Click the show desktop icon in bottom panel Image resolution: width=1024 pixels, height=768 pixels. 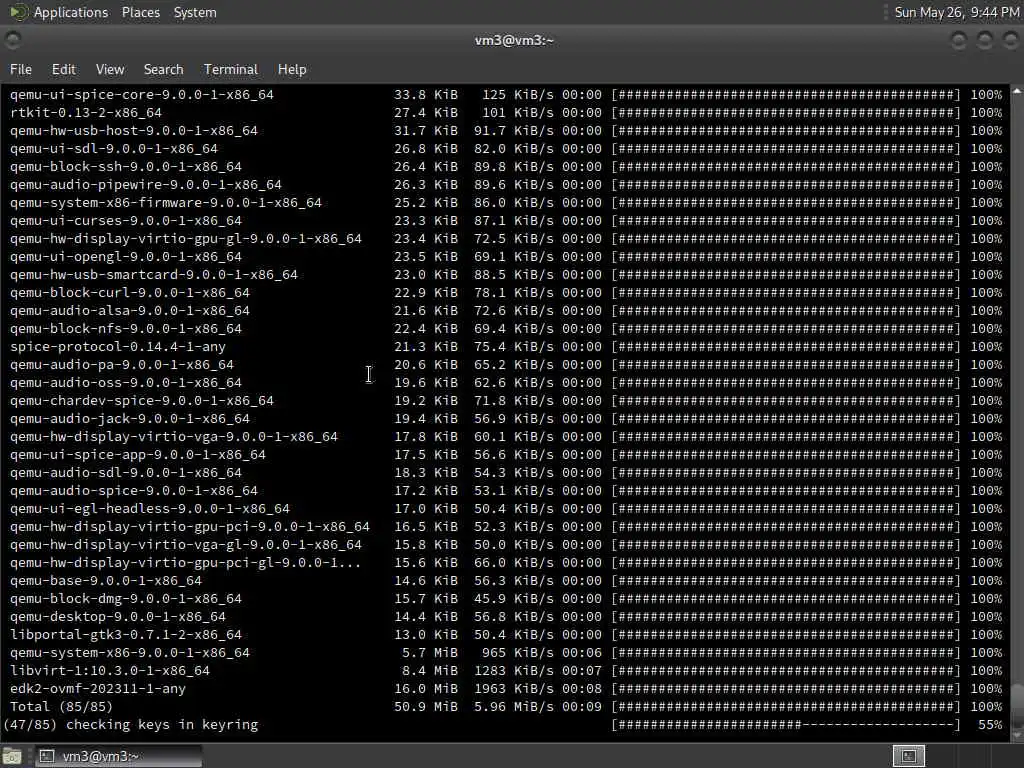pyautogui.click(x=12, y=756)
